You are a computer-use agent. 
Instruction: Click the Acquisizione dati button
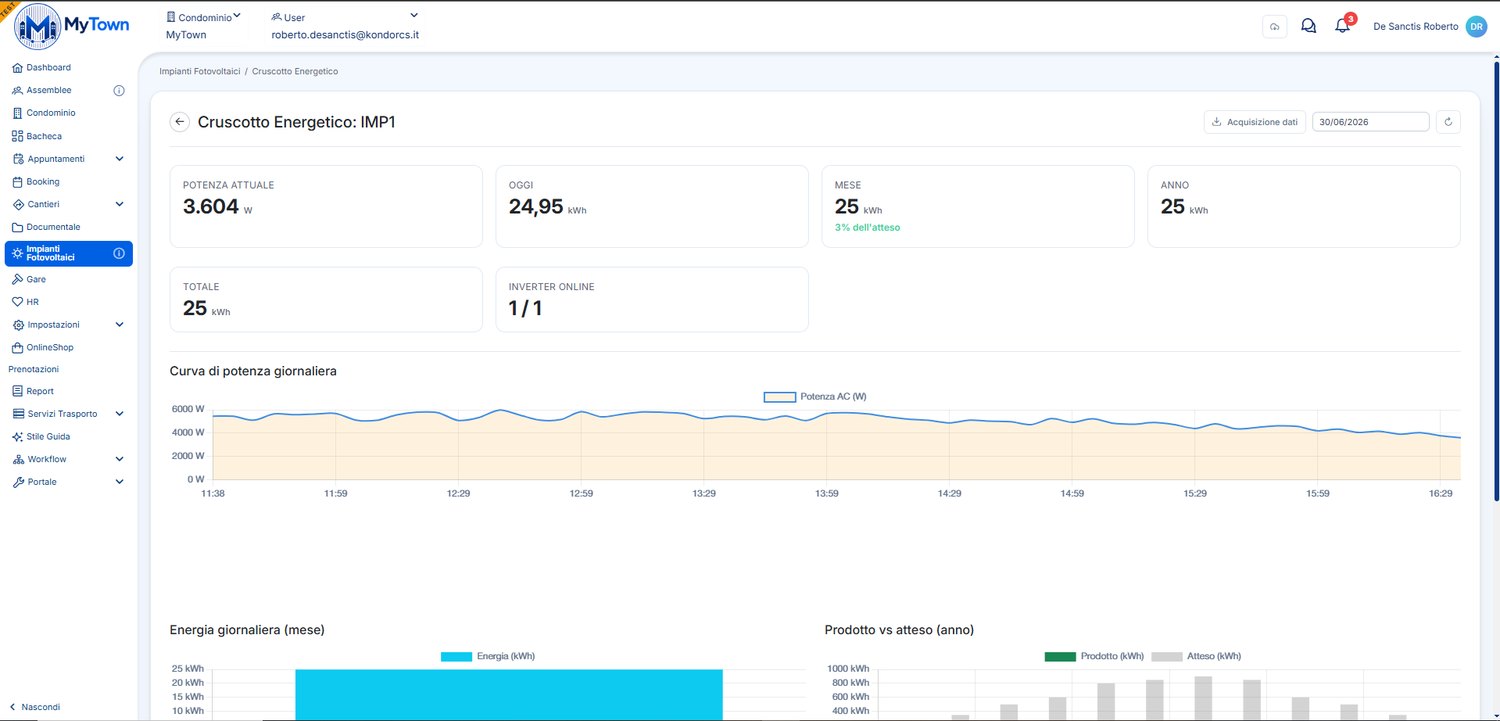coord(1254,122)
